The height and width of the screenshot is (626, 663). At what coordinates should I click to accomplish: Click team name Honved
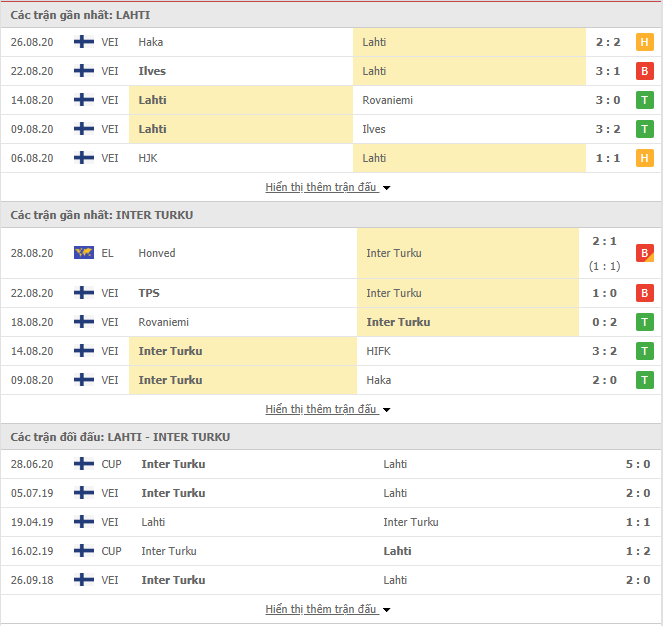(156, 253)
